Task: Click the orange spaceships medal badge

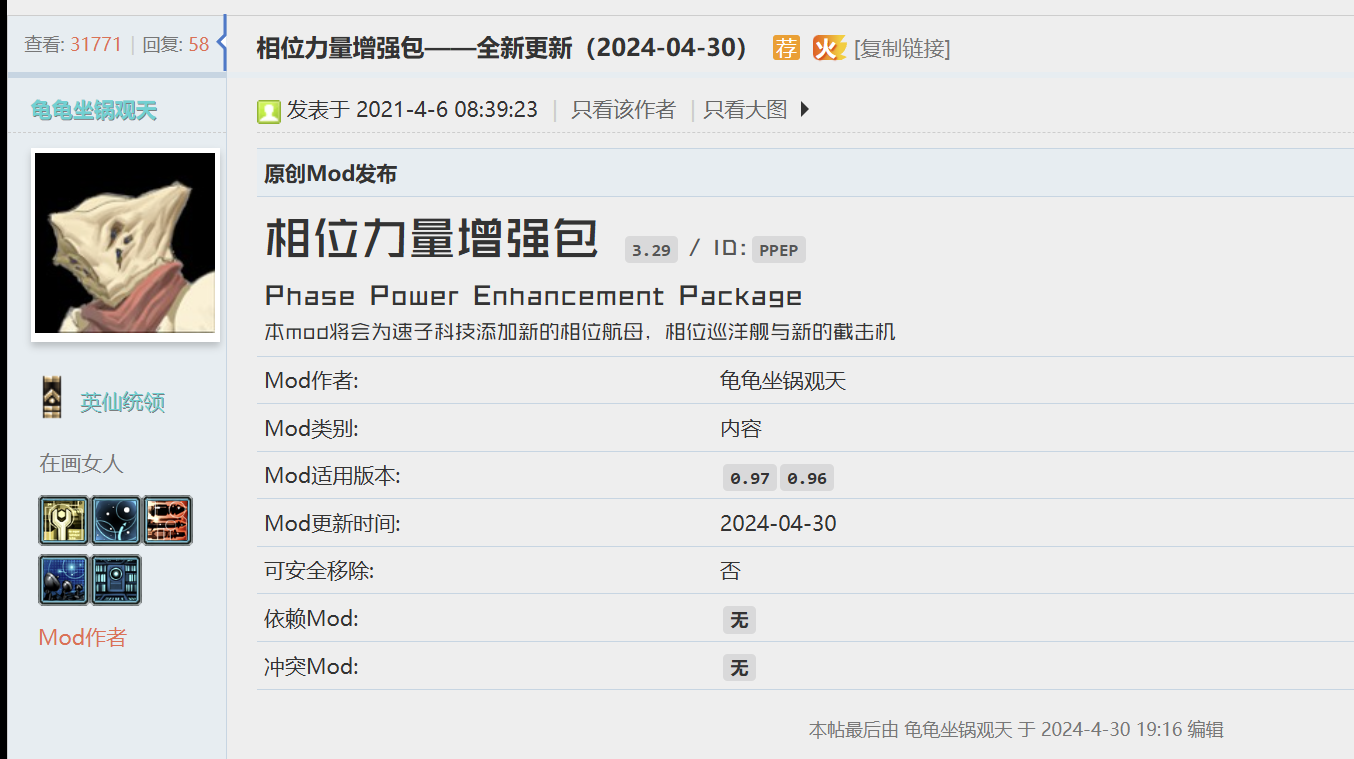Action: 167,521
